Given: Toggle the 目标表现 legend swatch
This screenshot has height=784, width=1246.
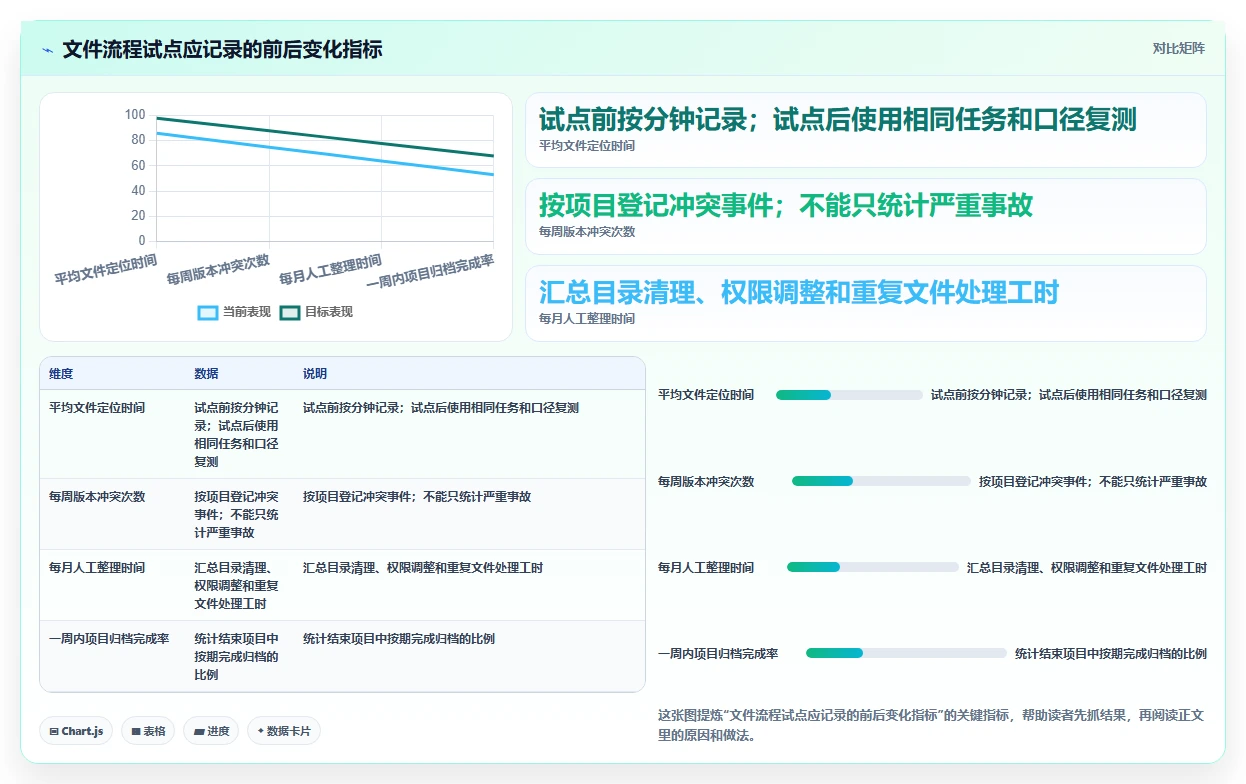Looking at the screenshot, I should click(x=290, y=312).
